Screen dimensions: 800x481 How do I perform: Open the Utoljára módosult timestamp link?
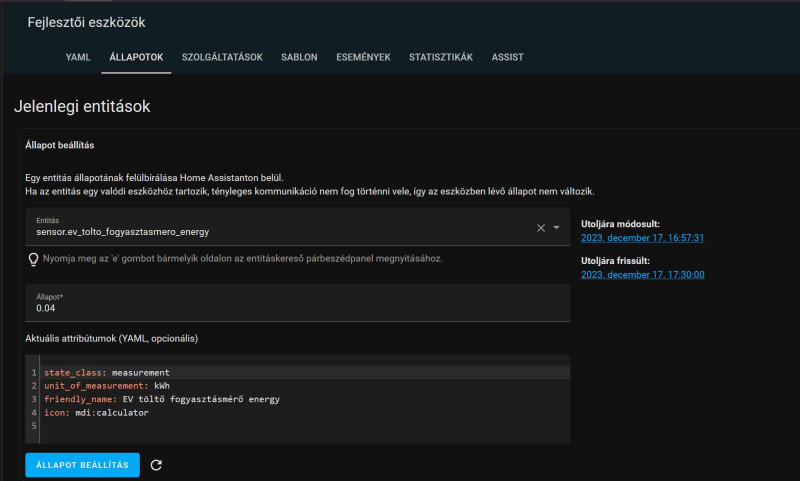click(x=643, y=238)
